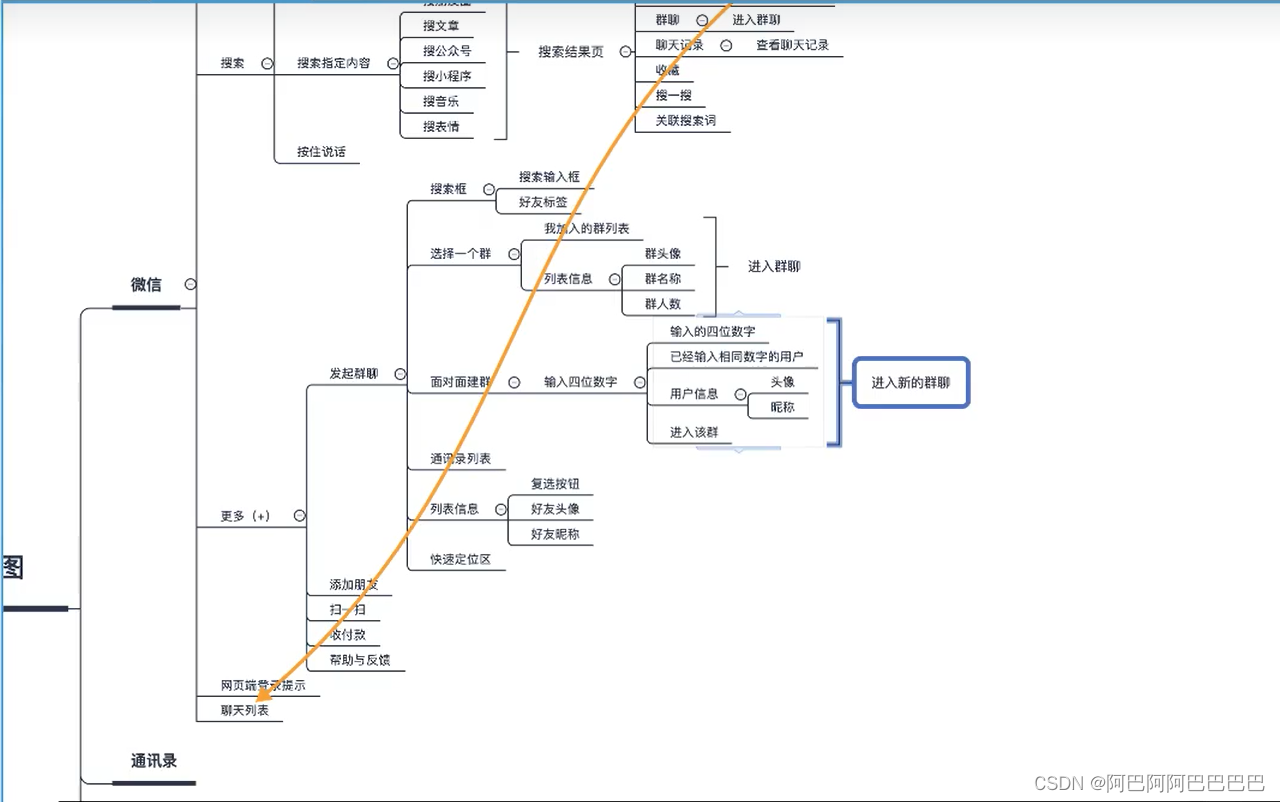Select the 好友昵称 node

[x=555, y=534]
